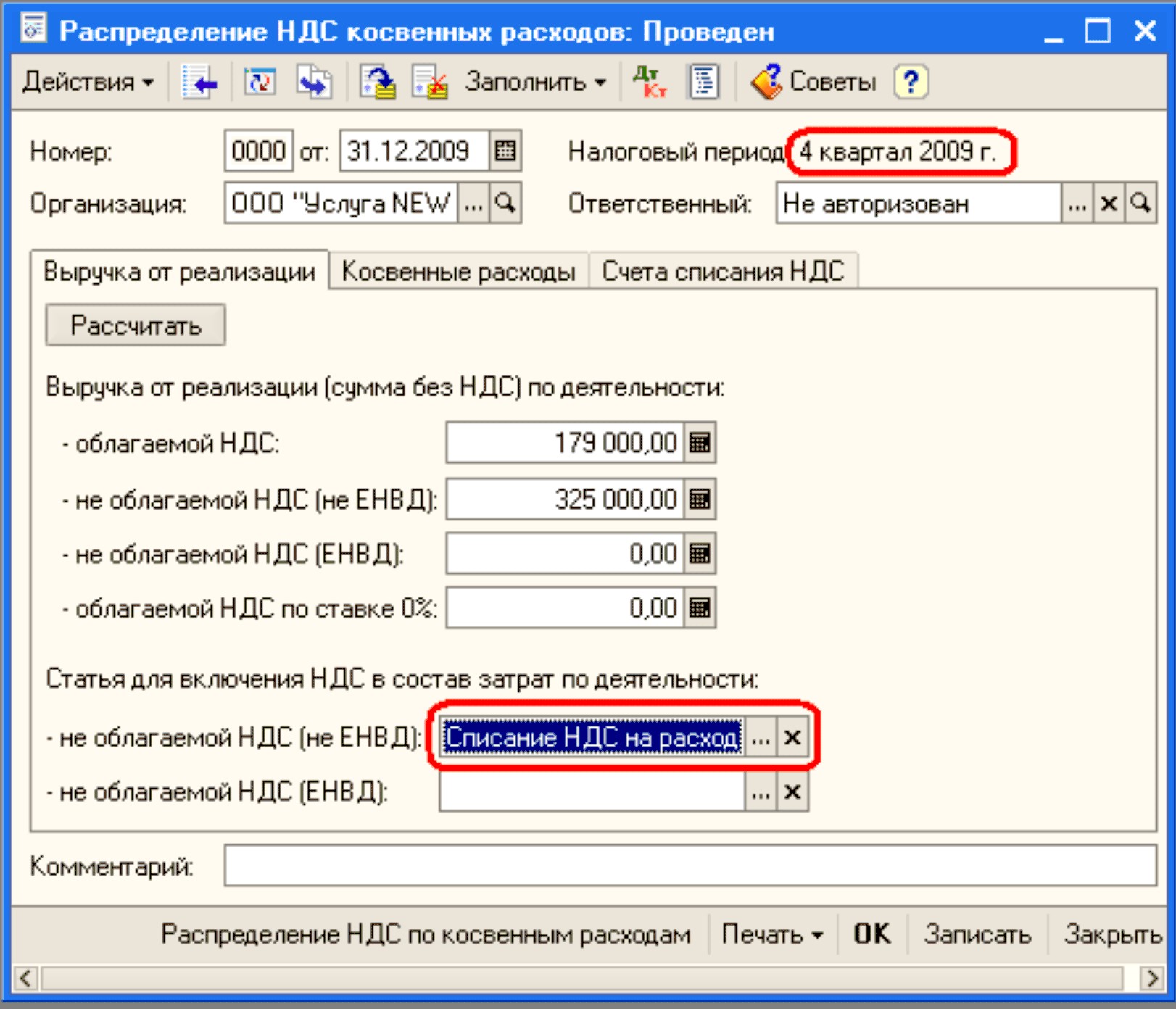Image resolution: width=1176 pixels, height=1009 pixels.
Task: Open the Дт/Кт postings result icon
Action: 650,81
